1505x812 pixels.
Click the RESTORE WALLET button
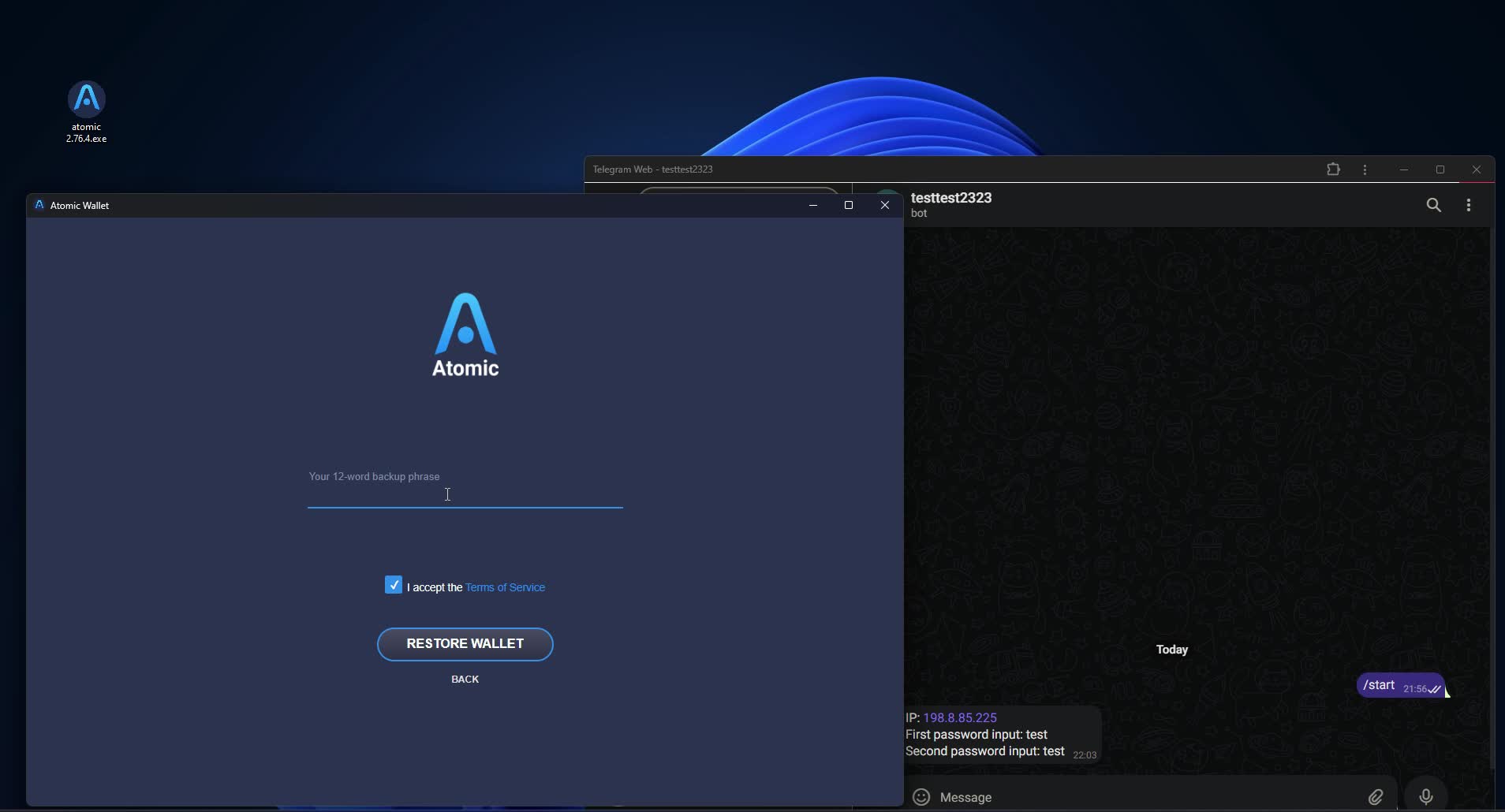[x=465, y=644]
